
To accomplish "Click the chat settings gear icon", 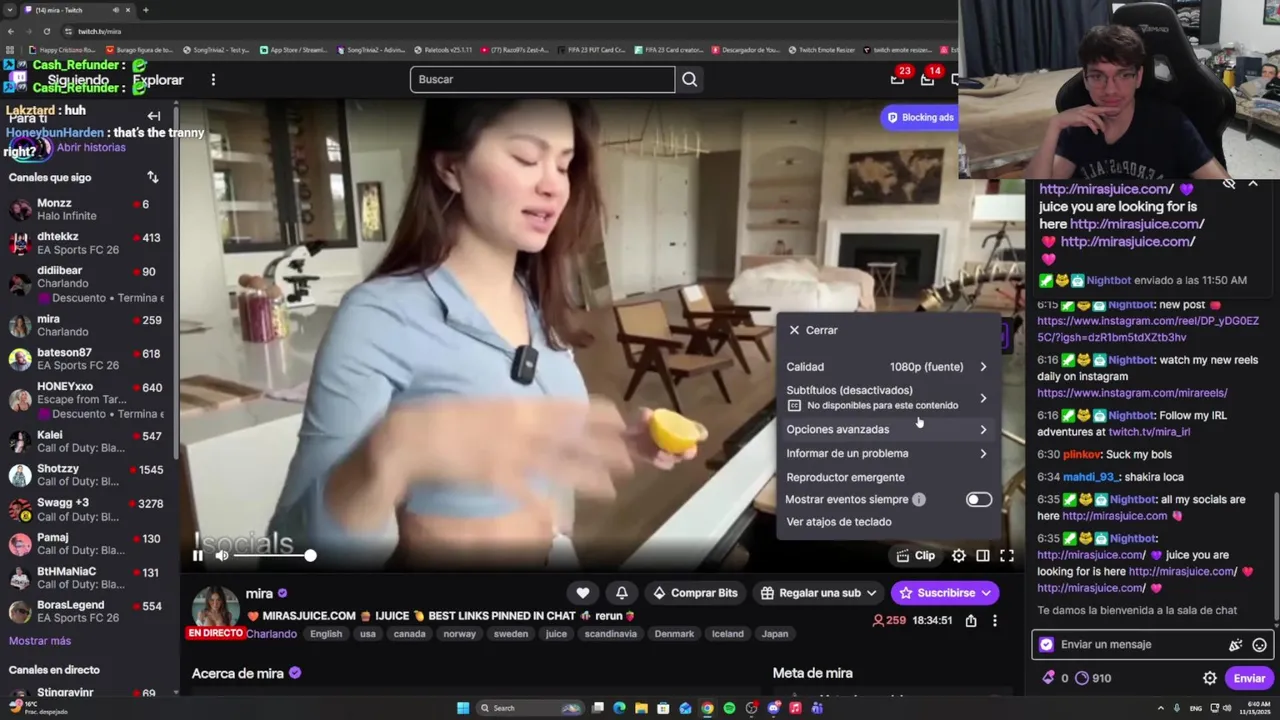I will pyautogui.click(x=1209, y=678).
